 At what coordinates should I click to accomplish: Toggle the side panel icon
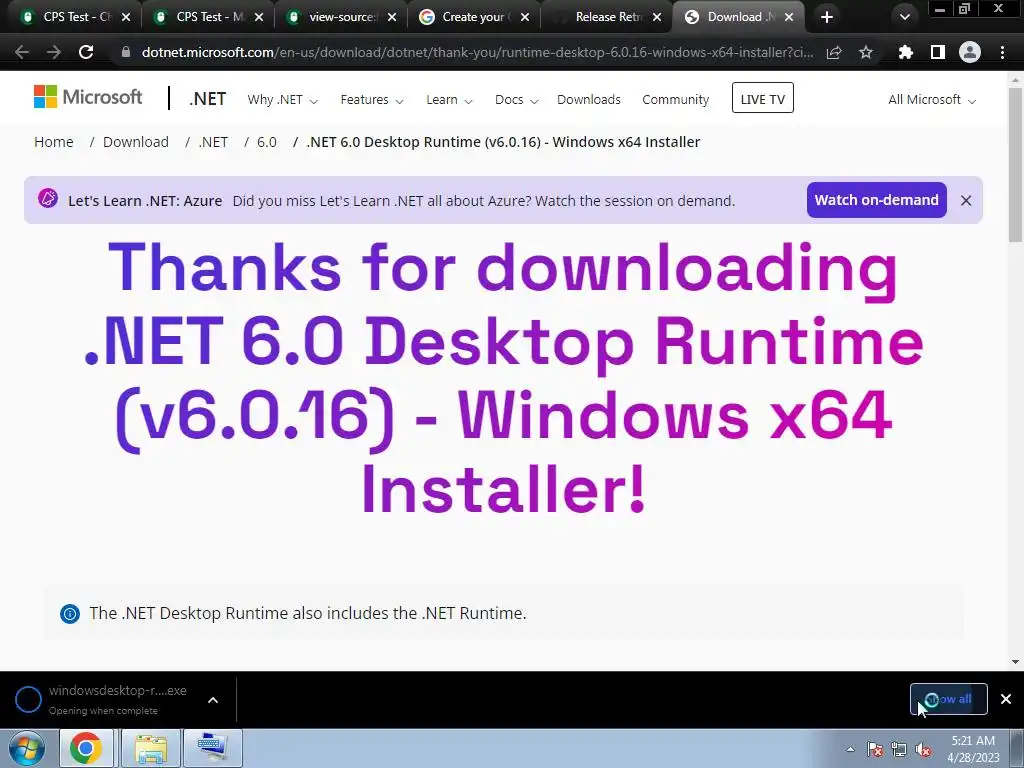(938, 52)
